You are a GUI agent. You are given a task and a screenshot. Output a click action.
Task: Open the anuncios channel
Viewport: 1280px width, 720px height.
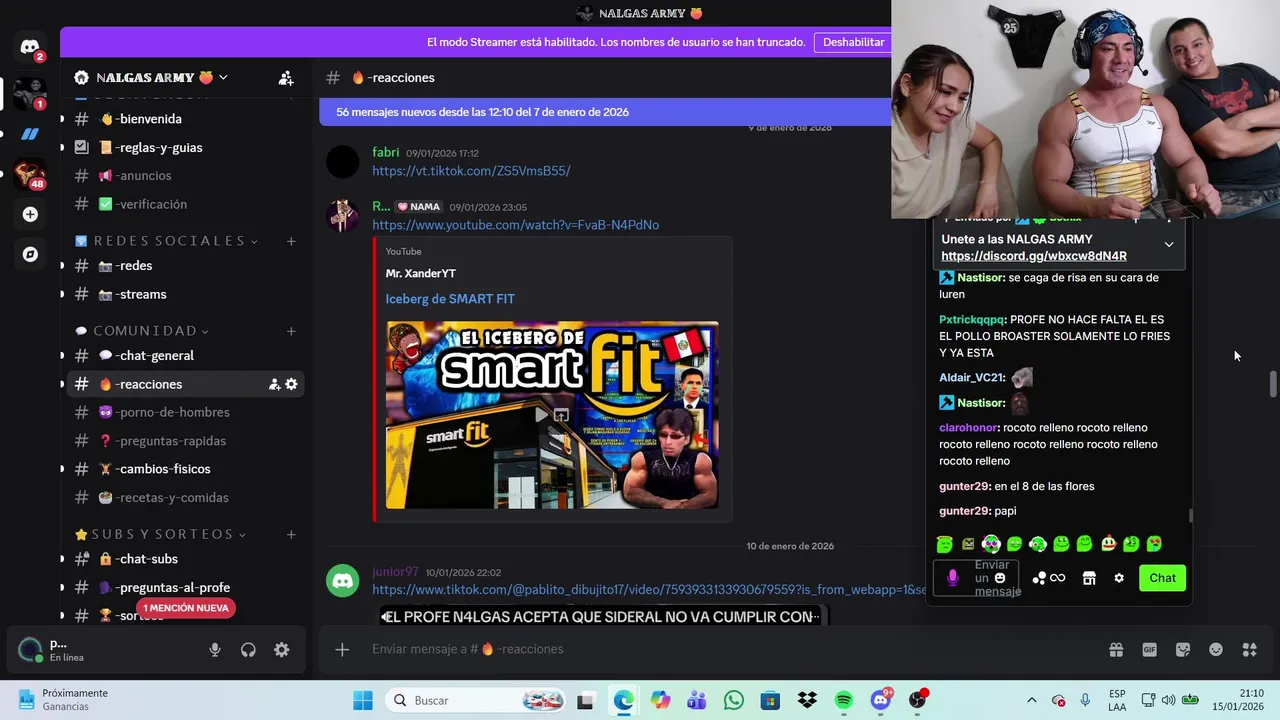[x=185, y=175]
